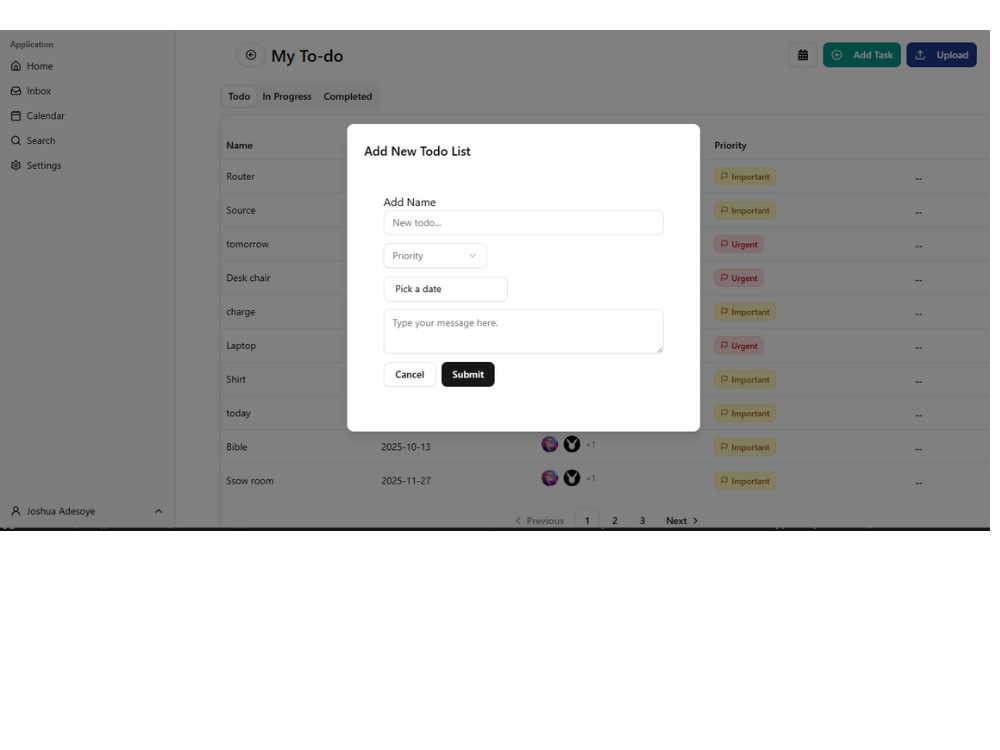This screenshot has width=1000, height=750.
Task: Switch to the Todo tab
Action: click(239, 96)
